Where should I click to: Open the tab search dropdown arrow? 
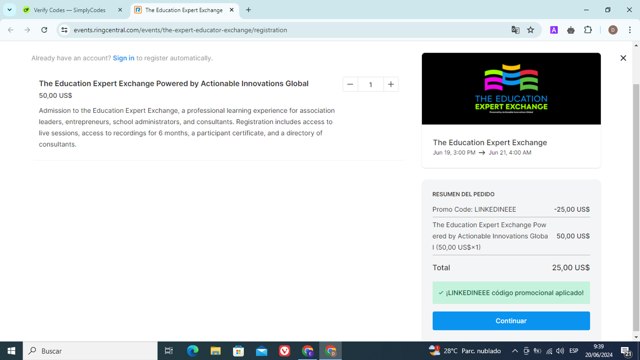(9, 10)
